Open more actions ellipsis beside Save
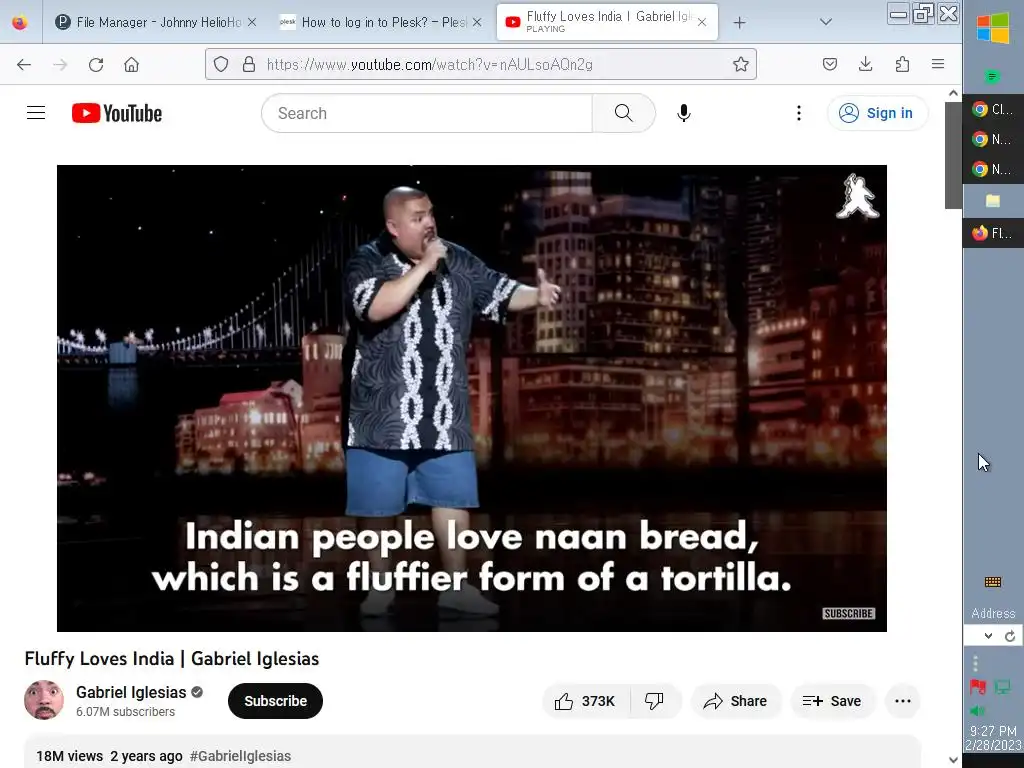The width and height of the screenshot is (1024, 768). [903, 701]
